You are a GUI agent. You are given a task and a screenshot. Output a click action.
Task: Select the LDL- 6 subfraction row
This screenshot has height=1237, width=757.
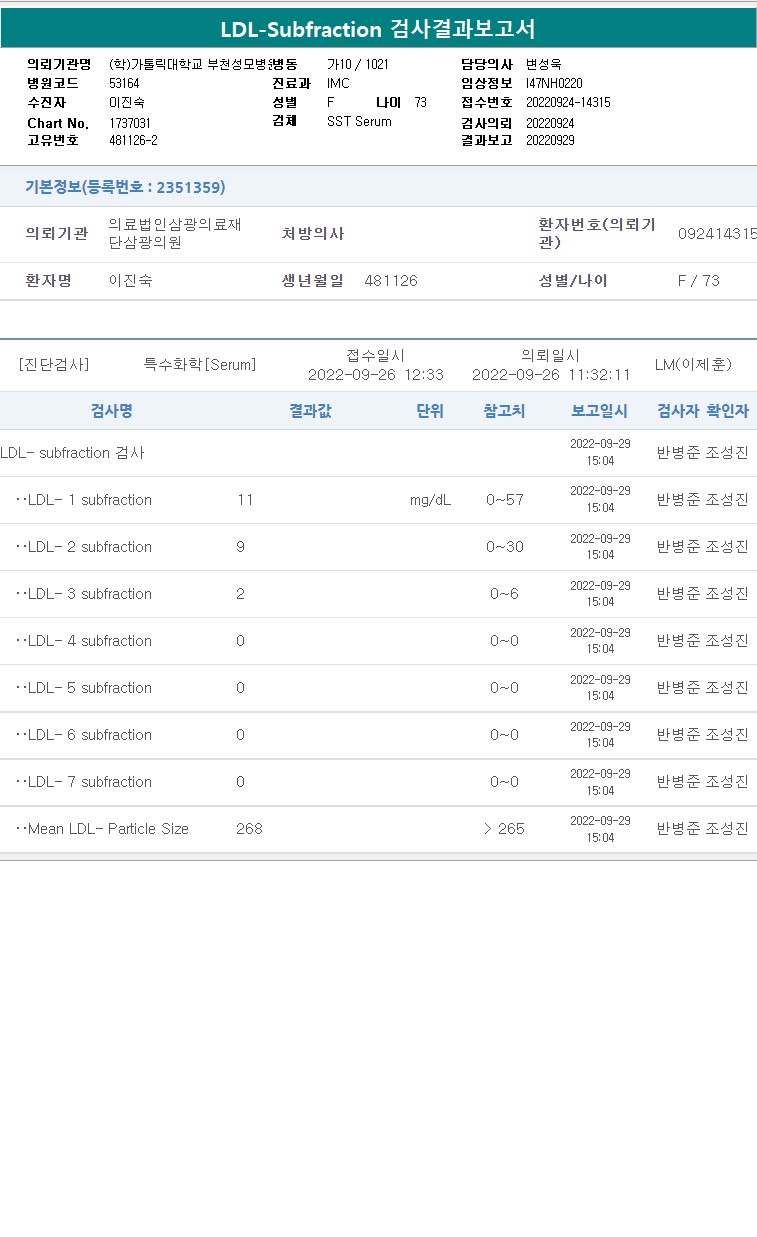(378, 735)
